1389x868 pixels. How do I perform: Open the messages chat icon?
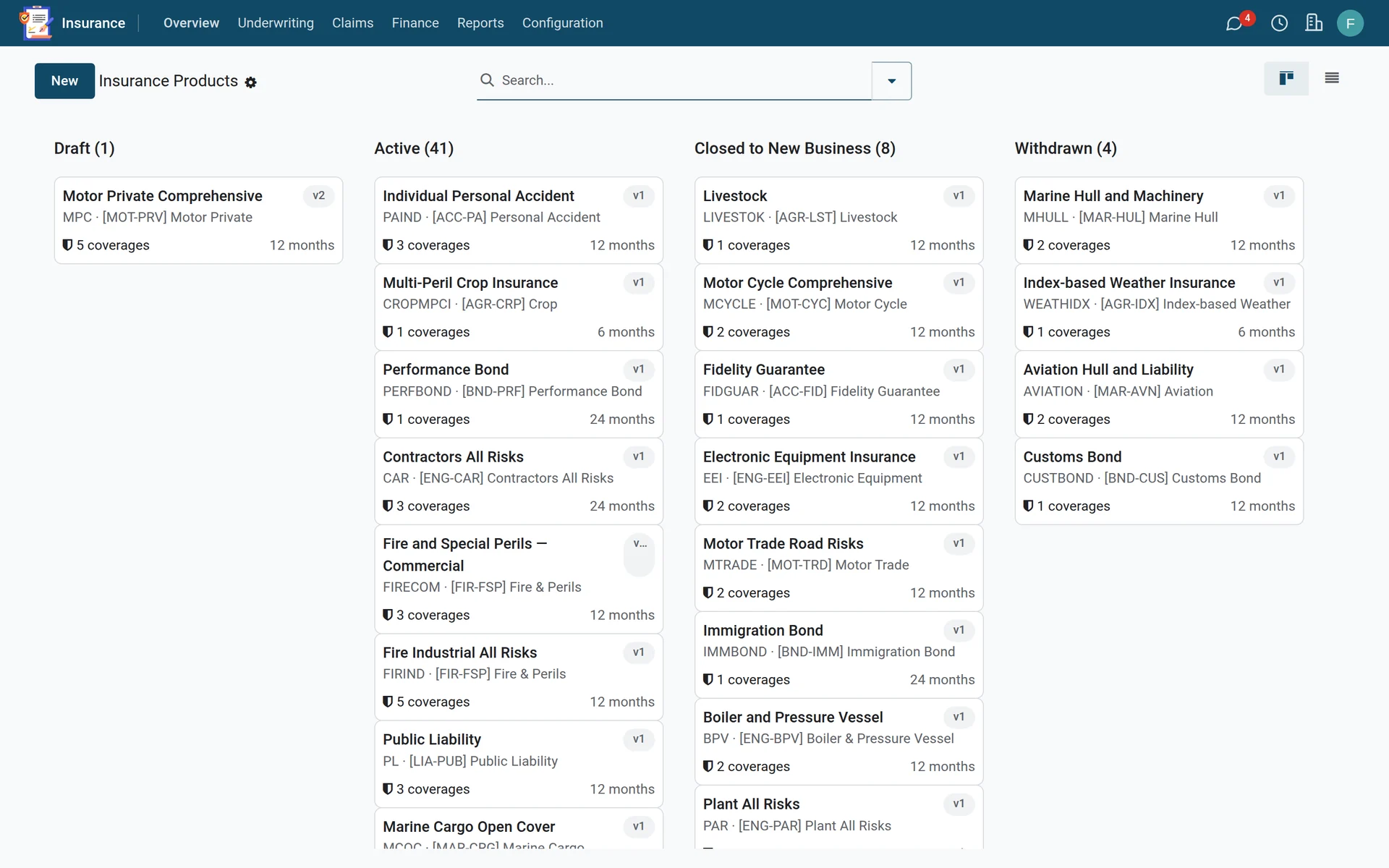click(1234, 23)
